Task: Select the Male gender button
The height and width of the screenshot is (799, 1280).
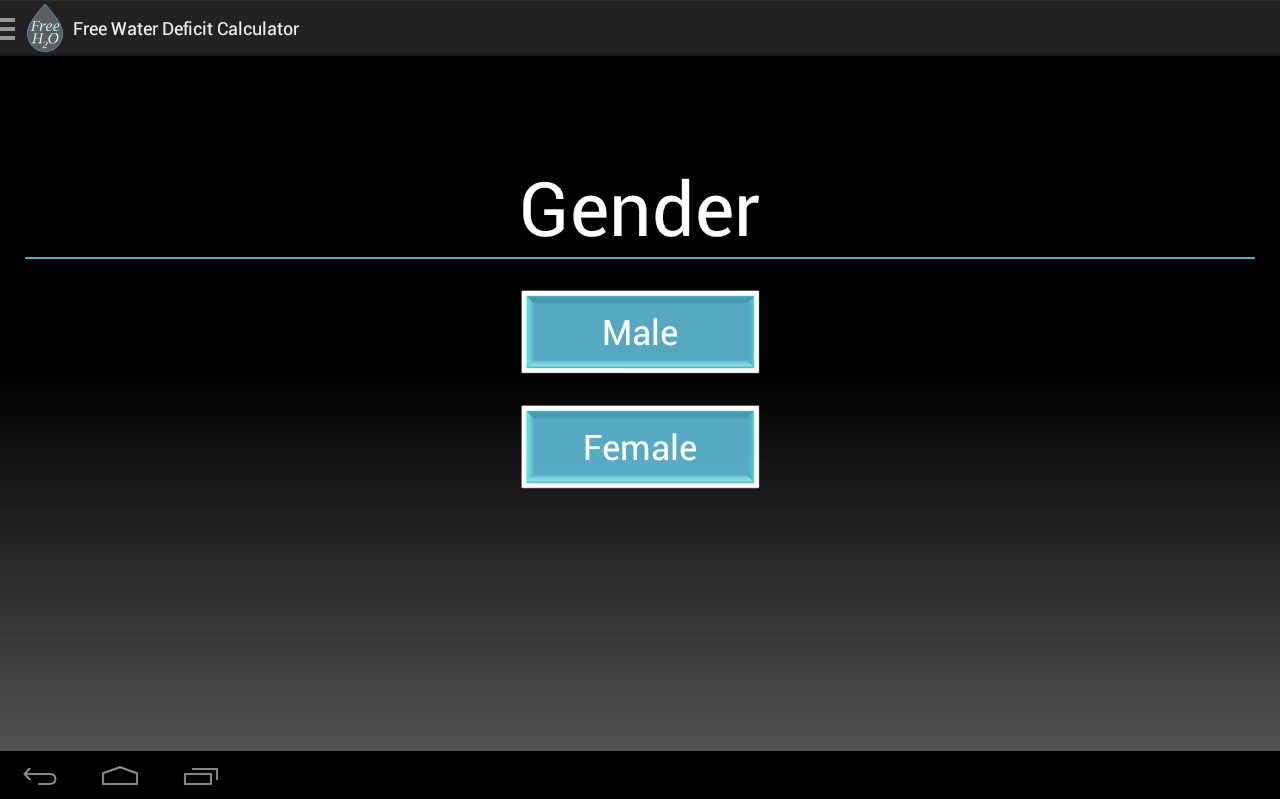Action: [640, 332]
